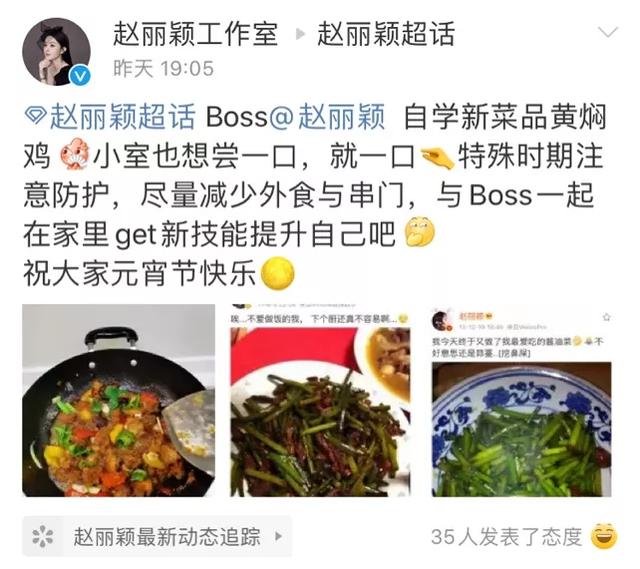Expand the arrow beside 赵丽颖最新动态追踪
This screenshot has height=569, width=640.
point(279,536)
